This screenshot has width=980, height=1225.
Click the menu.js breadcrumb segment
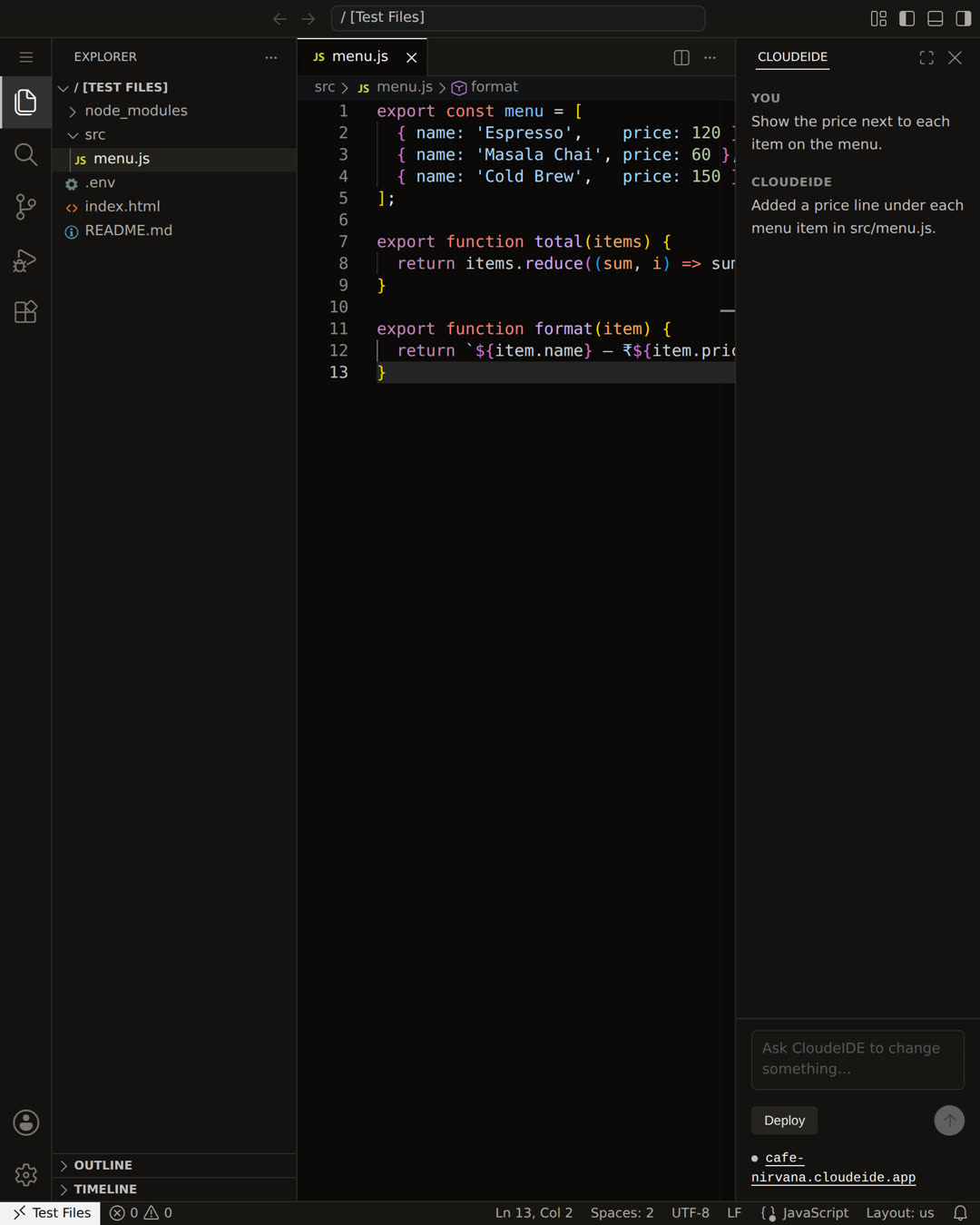point(395,87)
